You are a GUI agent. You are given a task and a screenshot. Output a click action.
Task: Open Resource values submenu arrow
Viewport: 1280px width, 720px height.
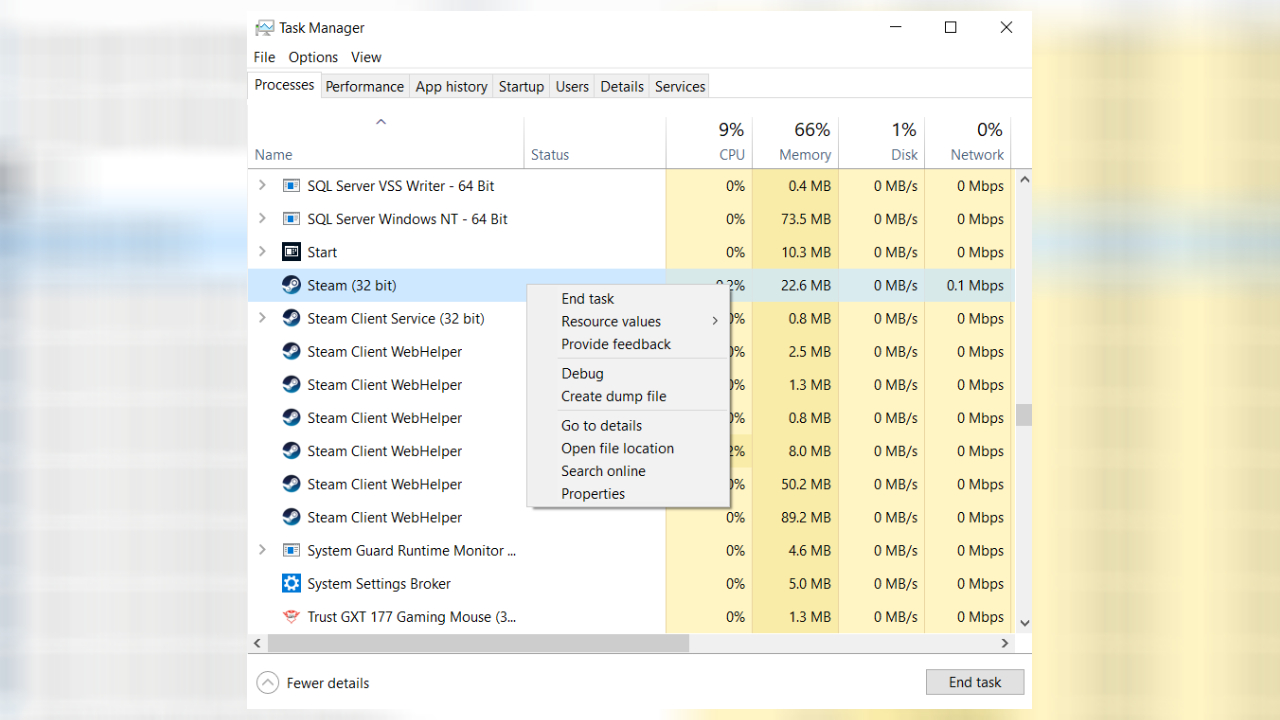point(715,321)
